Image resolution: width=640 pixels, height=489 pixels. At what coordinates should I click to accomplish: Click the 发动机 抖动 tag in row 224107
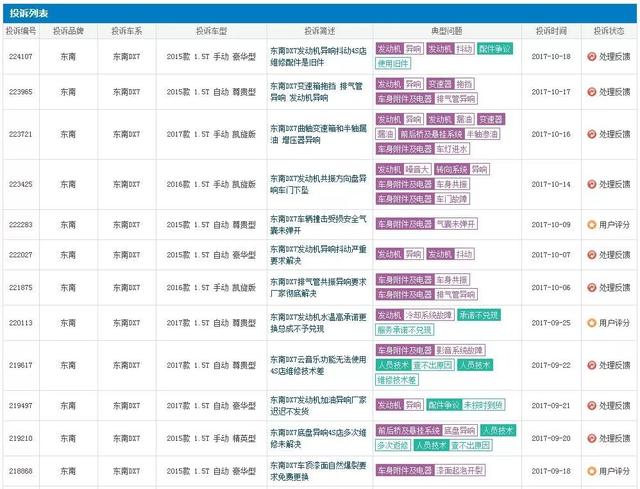coord(451,49)
